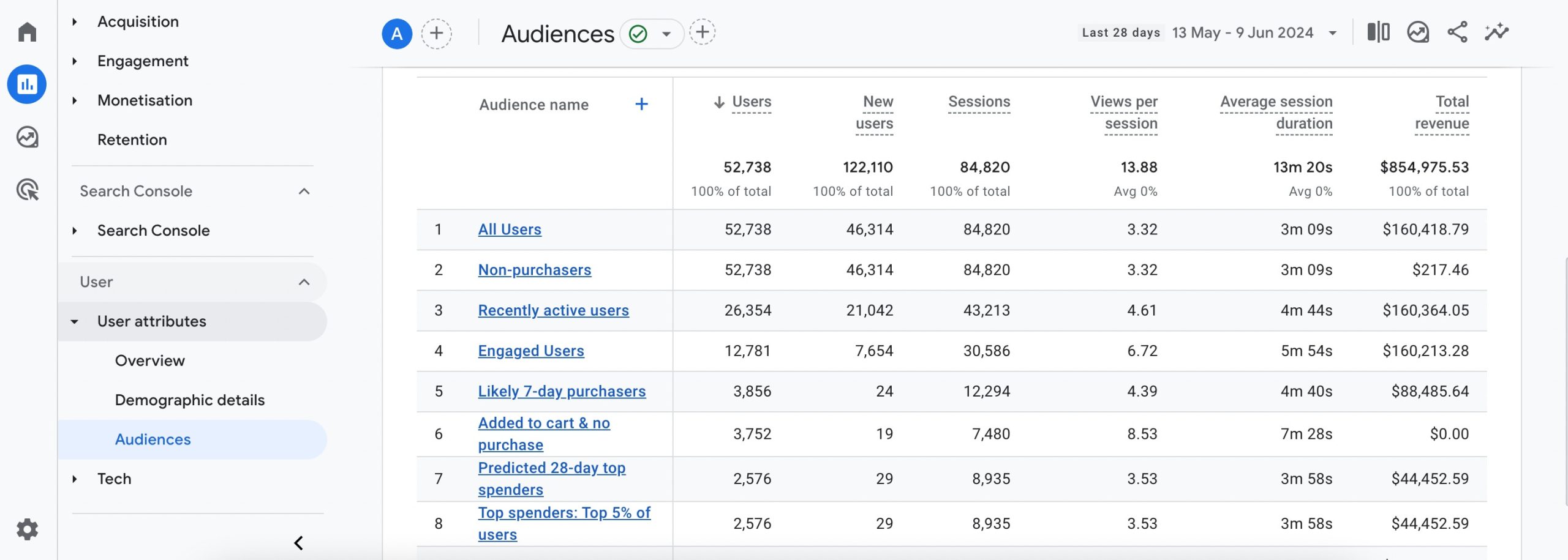Open the Retention report
1568x560 pixels.
pyautogui.click(x=132, y=140)
